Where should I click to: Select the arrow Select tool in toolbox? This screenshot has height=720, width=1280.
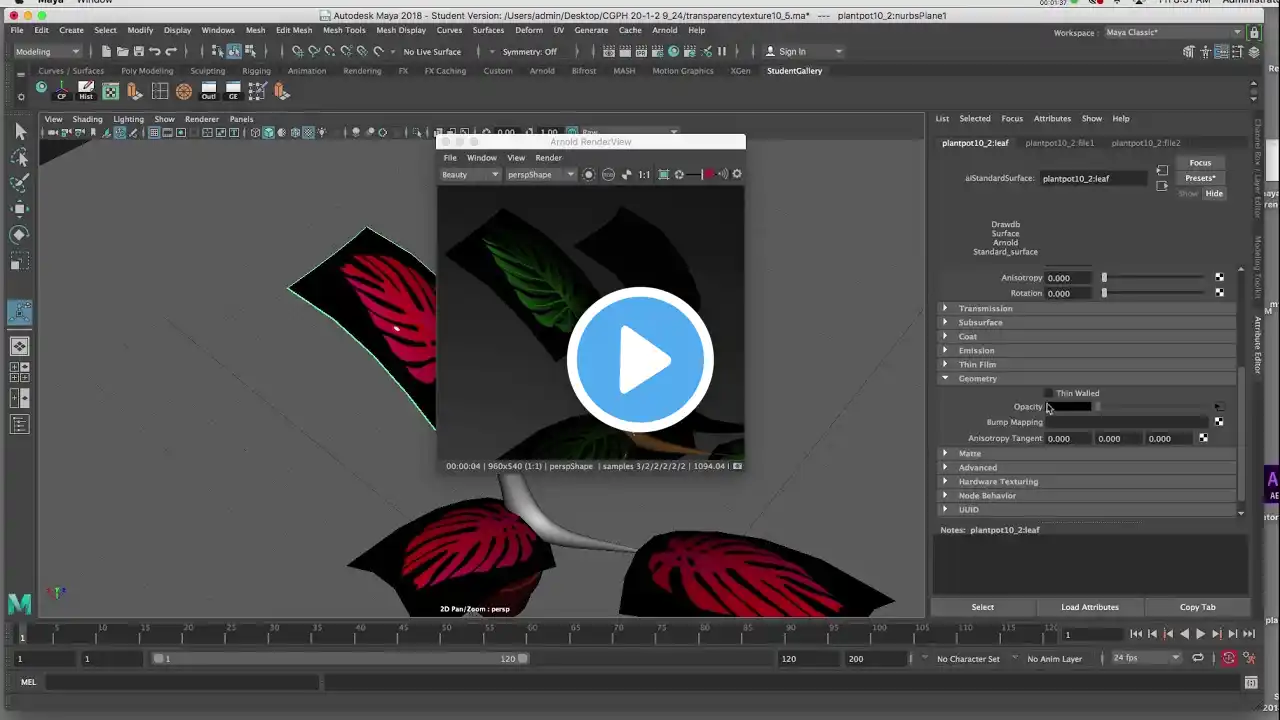(19, 131)
